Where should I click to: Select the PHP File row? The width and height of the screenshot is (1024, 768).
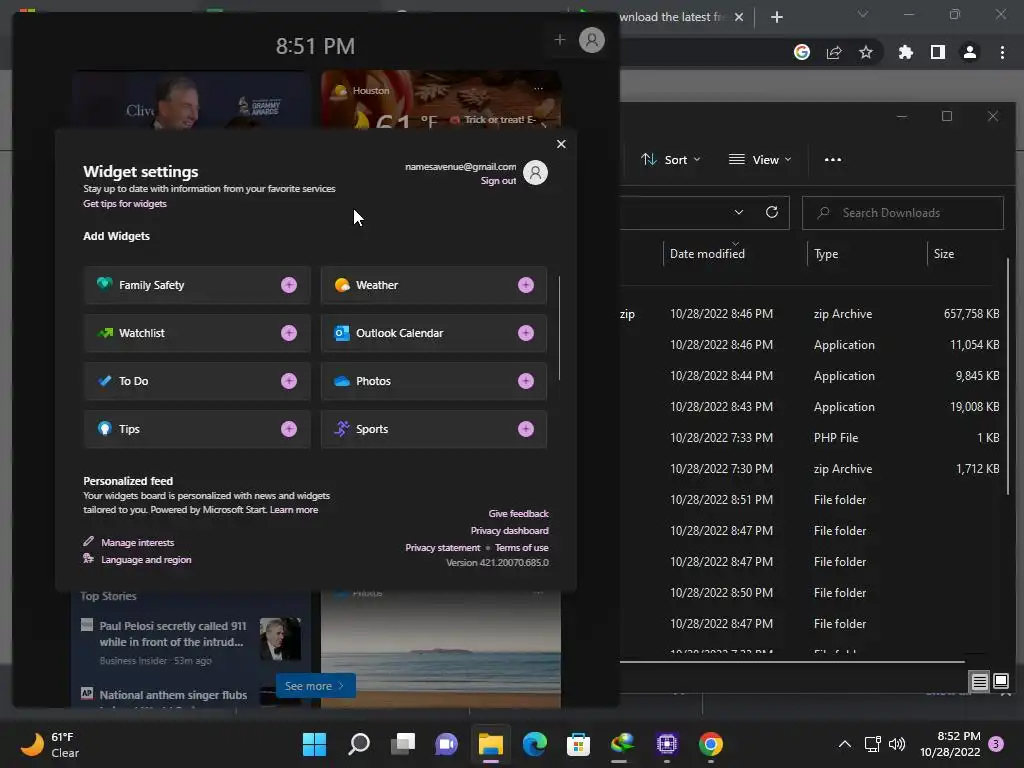click(x=810, y=438)
